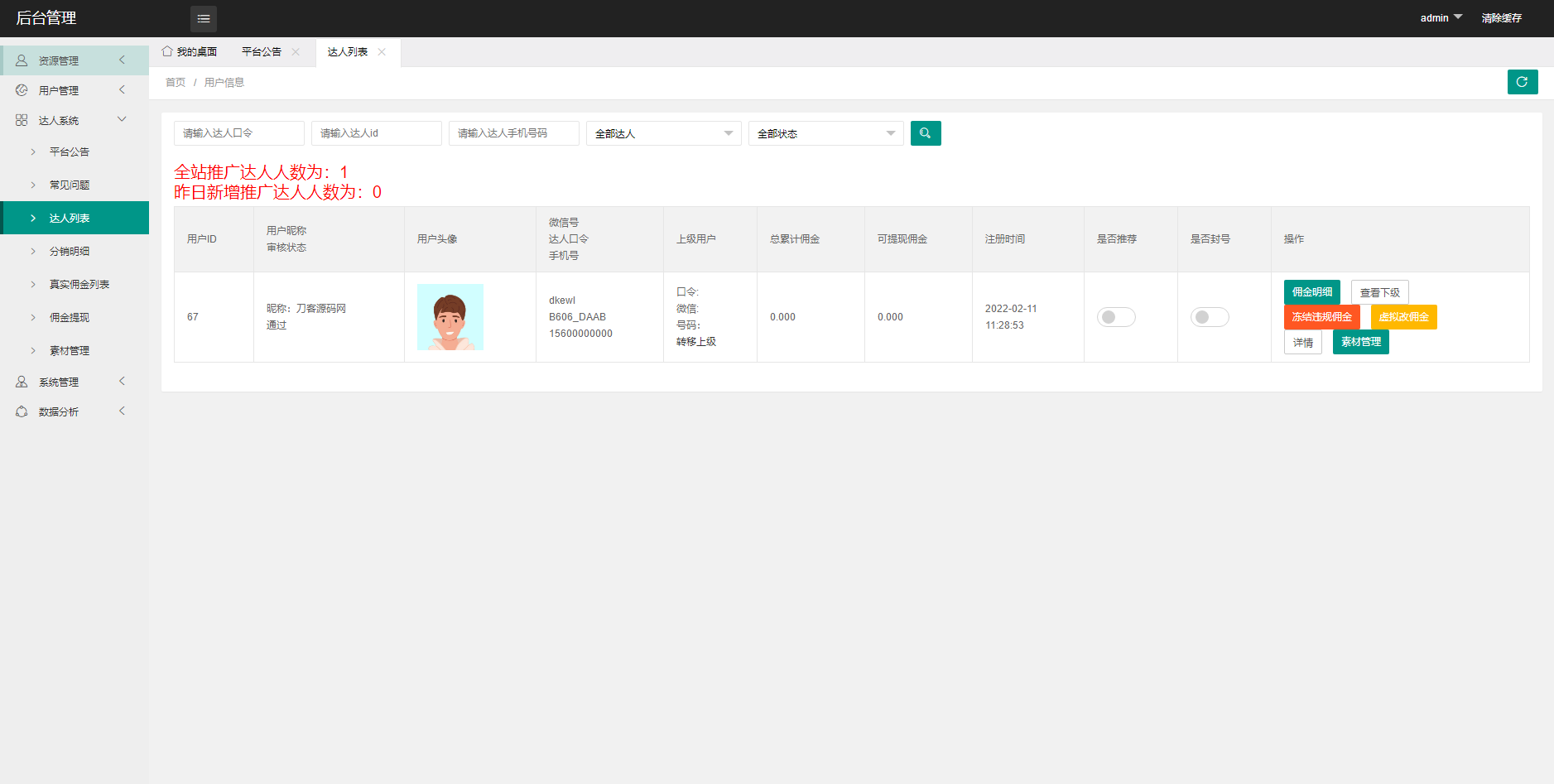Viewport: 1554px width, 784px height.
Task: Open the 全部达人 dropdown
Action: 662,132
